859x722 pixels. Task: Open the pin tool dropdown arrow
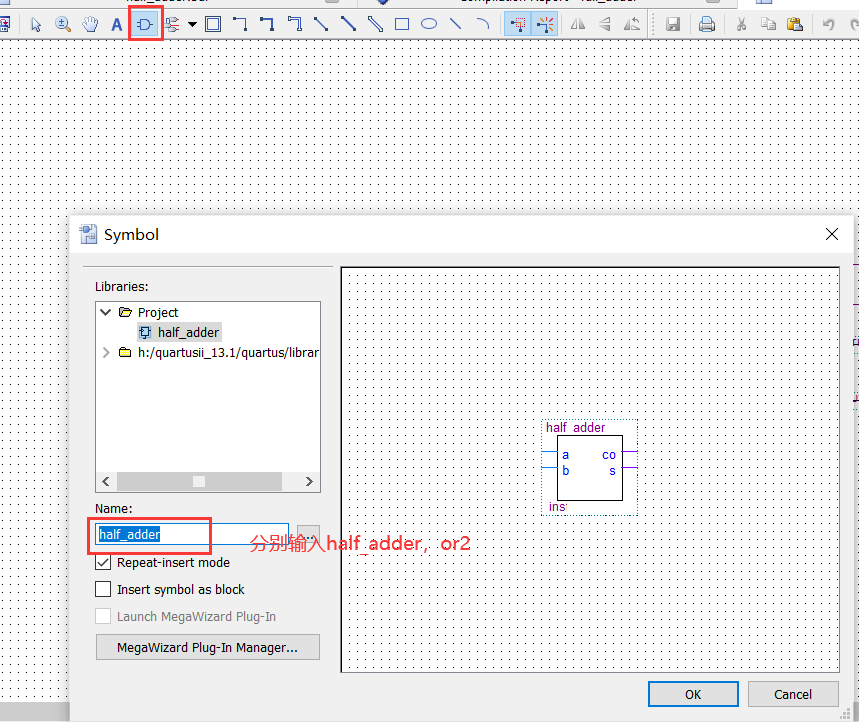[x=192, y=25]
